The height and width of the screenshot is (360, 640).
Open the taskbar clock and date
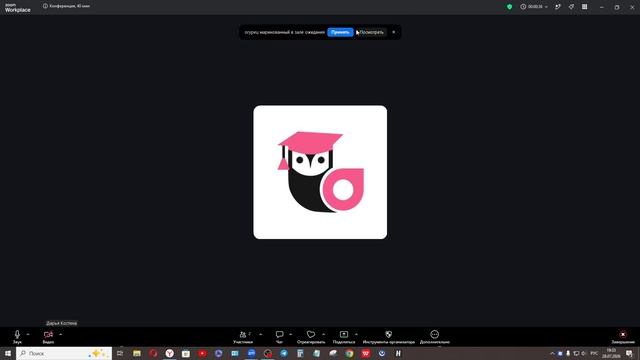tap(611, 353)
